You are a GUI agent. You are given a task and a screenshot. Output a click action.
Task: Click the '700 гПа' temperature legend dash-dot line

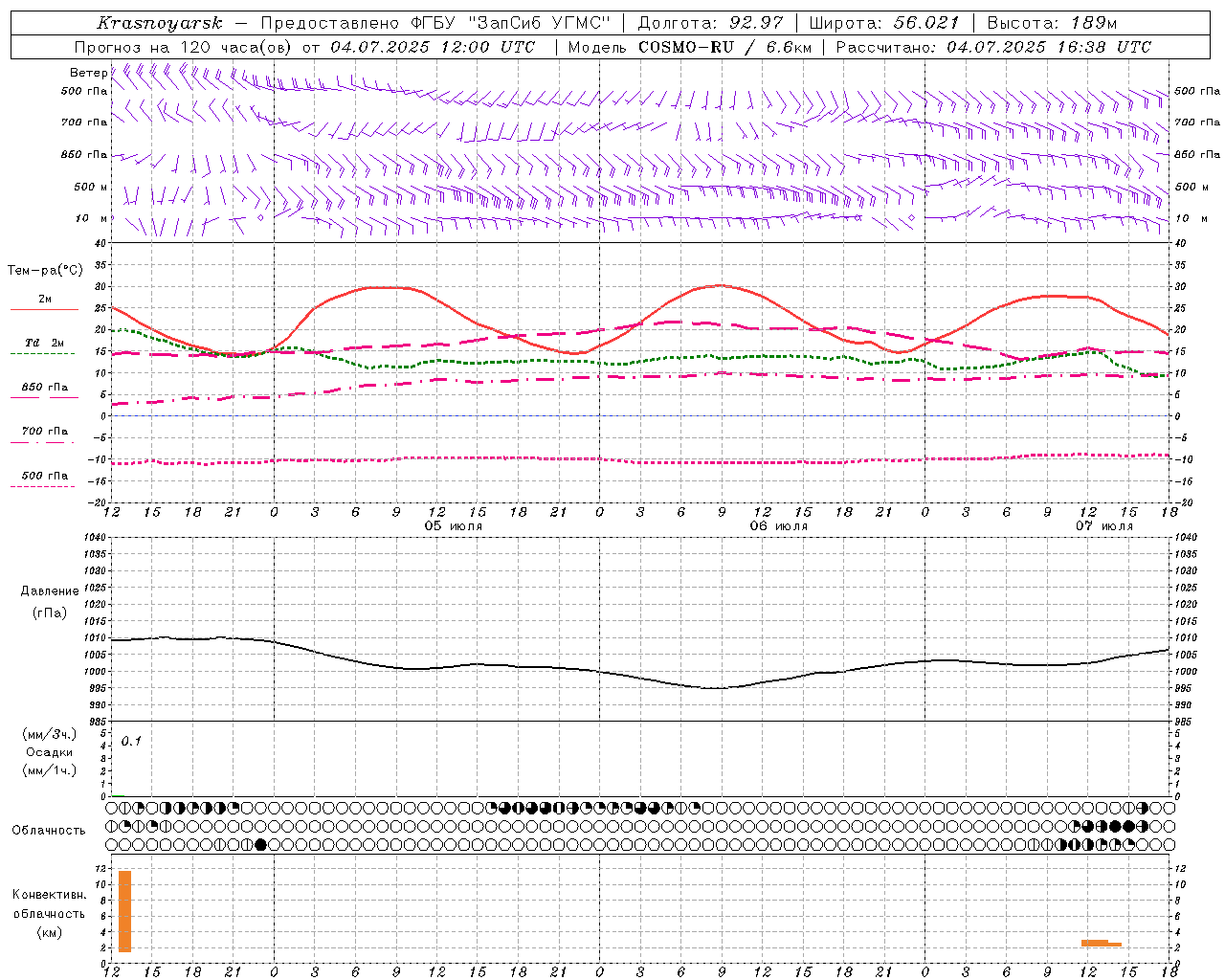coord(43,441)
